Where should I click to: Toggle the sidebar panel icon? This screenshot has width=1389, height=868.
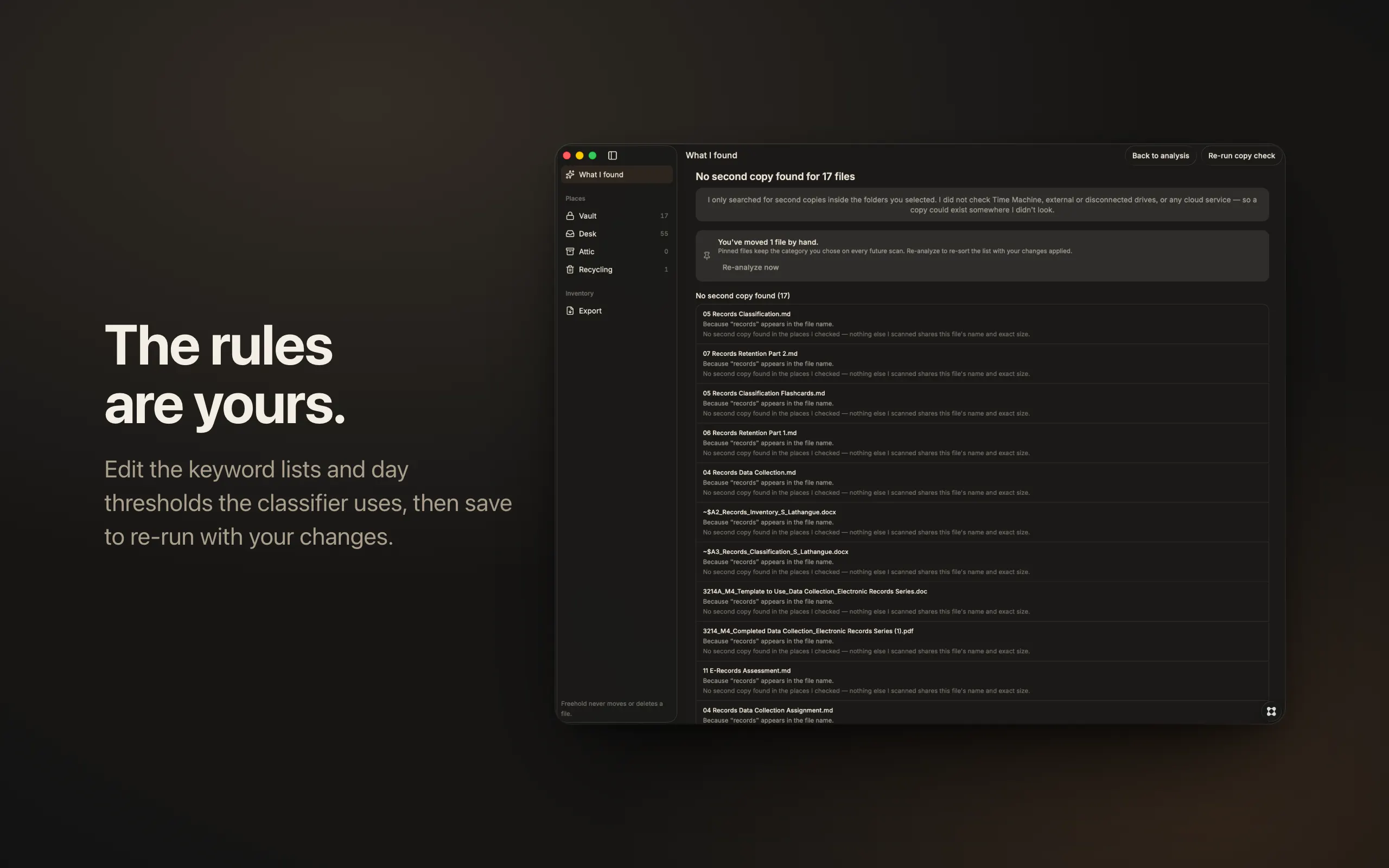point(613,156)
